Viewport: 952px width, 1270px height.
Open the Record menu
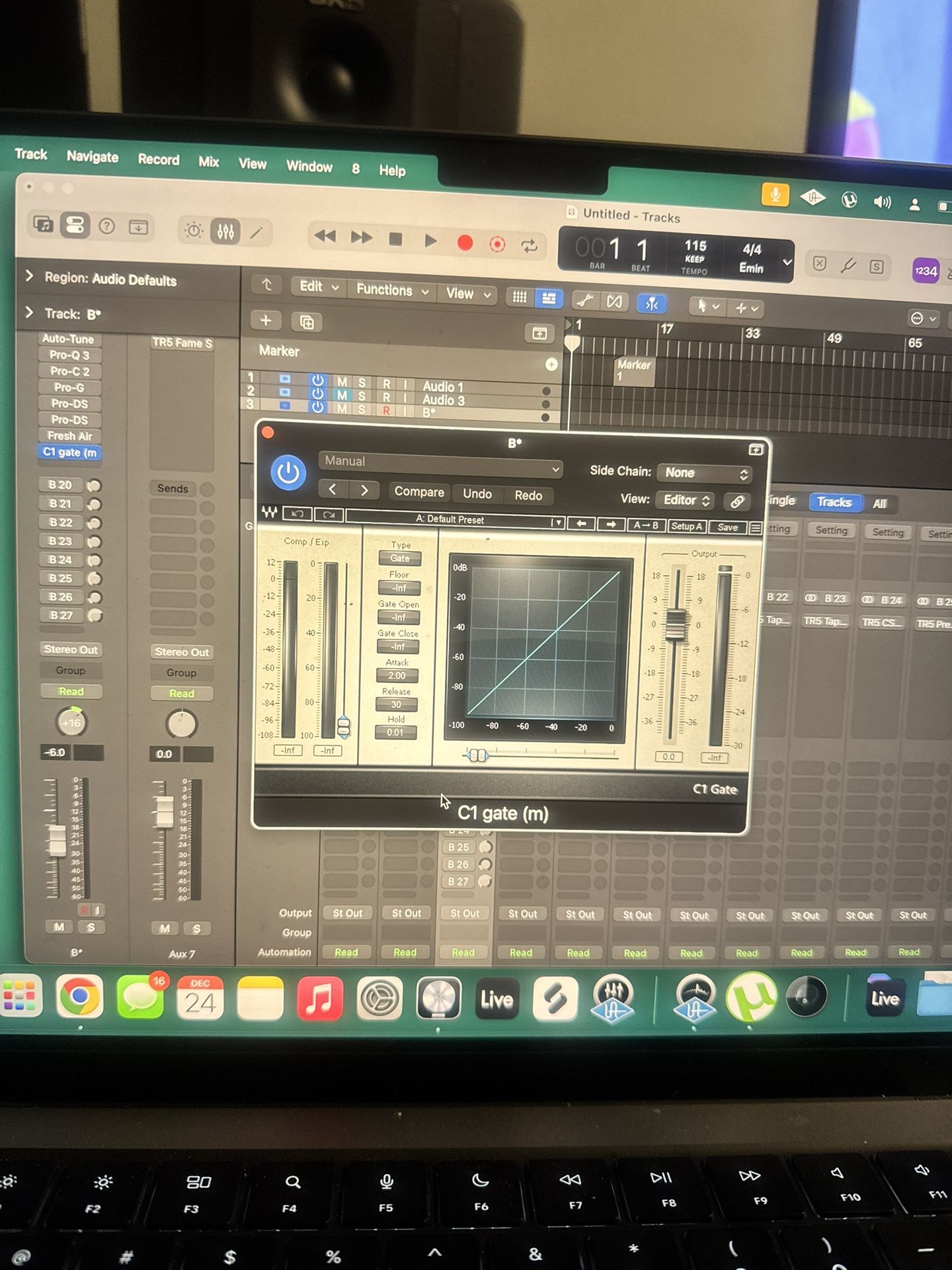coord(159,159)
